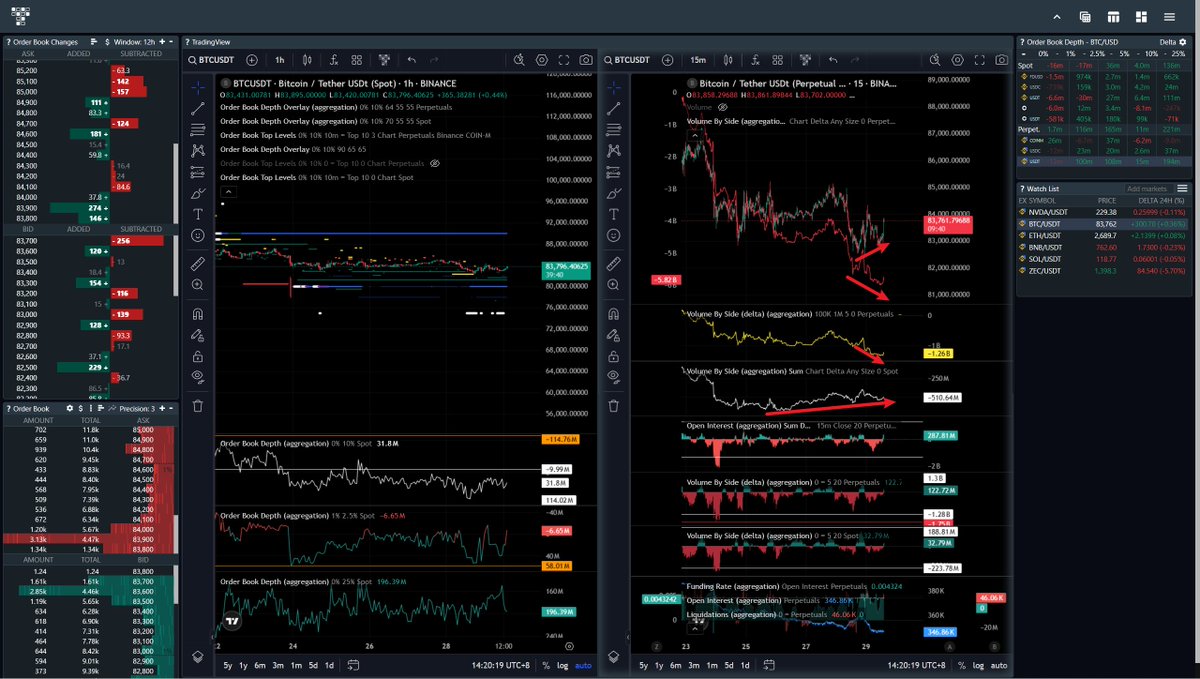The image size is (1200, 679).
Task: Open Watch List panel menu
Action: pyautogui.click(x=1183, y=188)
